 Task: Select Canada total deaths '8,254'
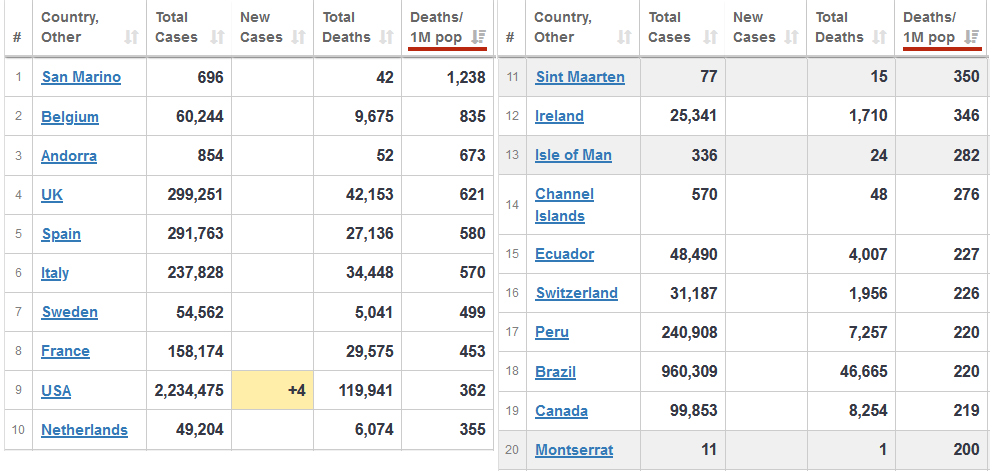point(868,411)
